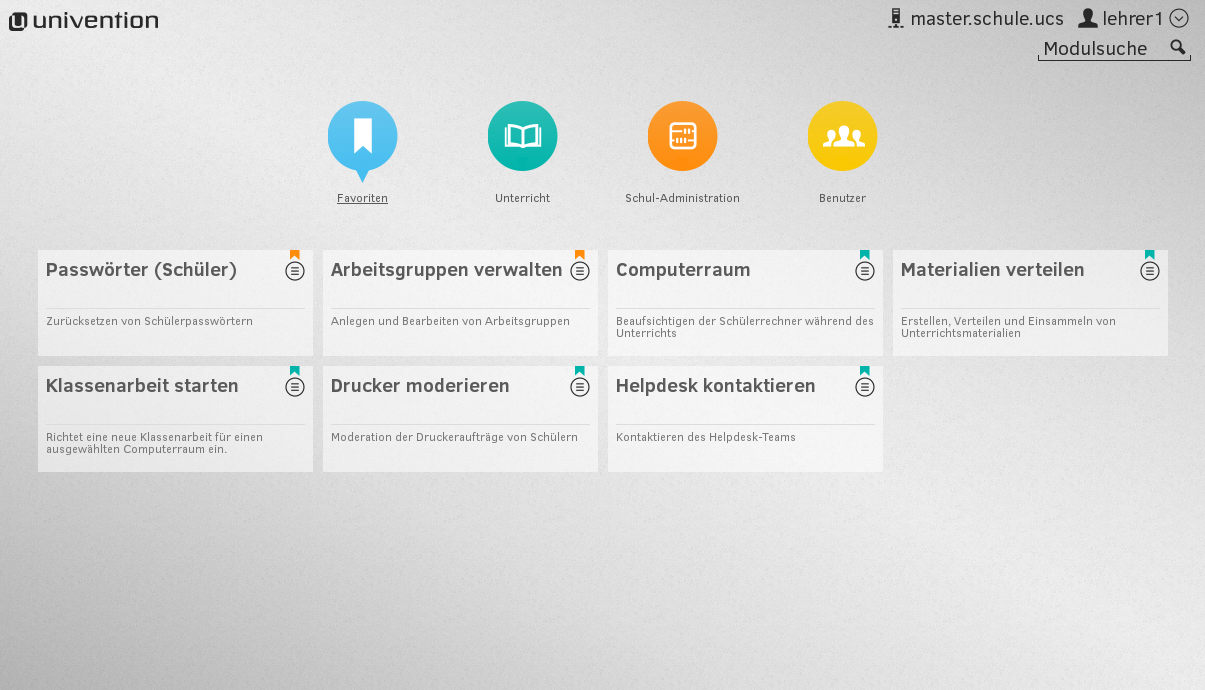Open the Schul-Administration orange icon
Screen dimensions: 1205x690
tap(682, 136)
